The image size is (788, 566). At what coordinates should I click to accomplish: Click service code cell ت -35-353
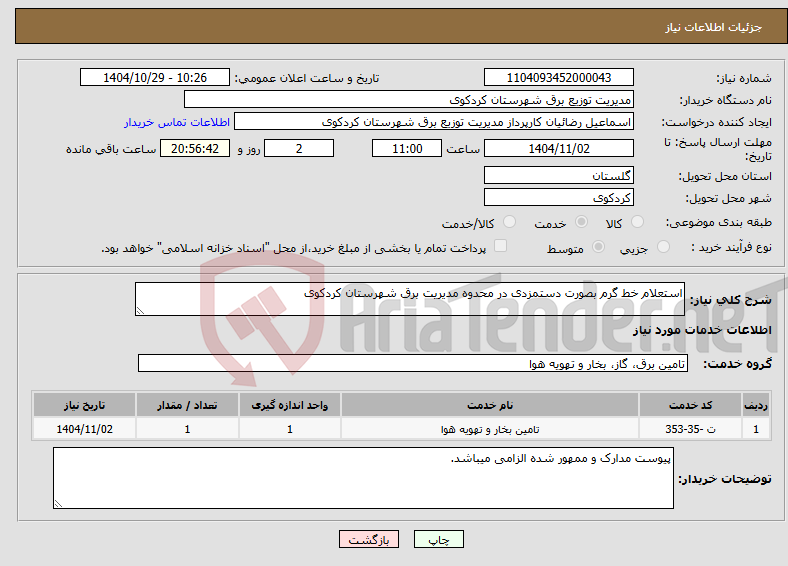click(691, 429)
